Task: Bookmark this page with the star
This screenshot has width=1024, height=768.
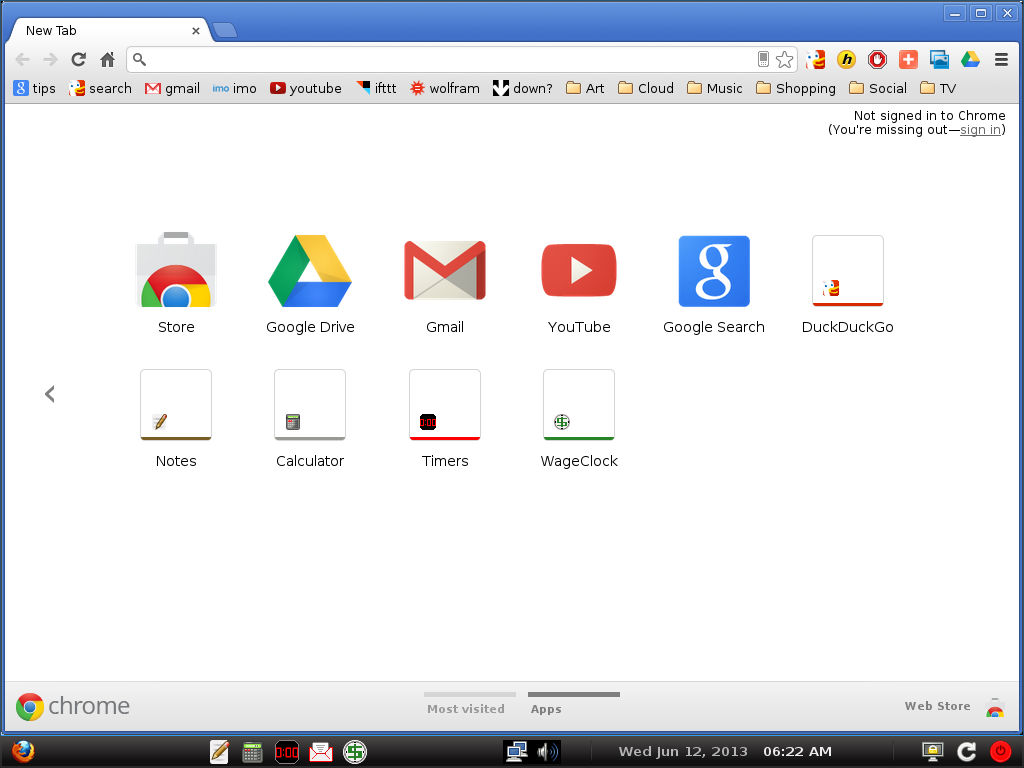Action: click(784, 59)
